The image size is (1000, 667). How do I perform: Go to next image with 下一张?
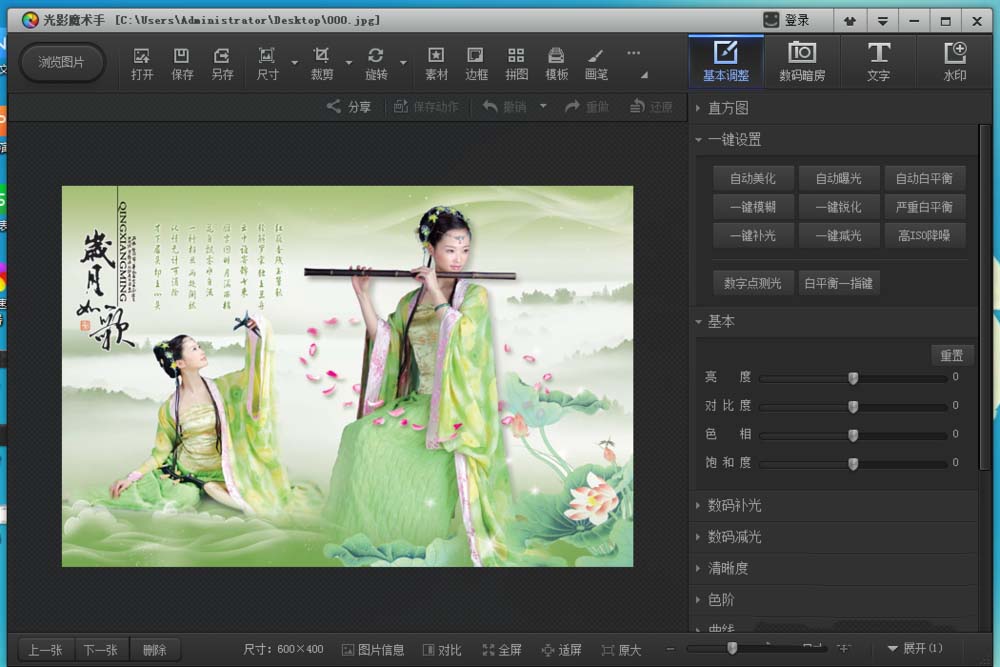101,650
